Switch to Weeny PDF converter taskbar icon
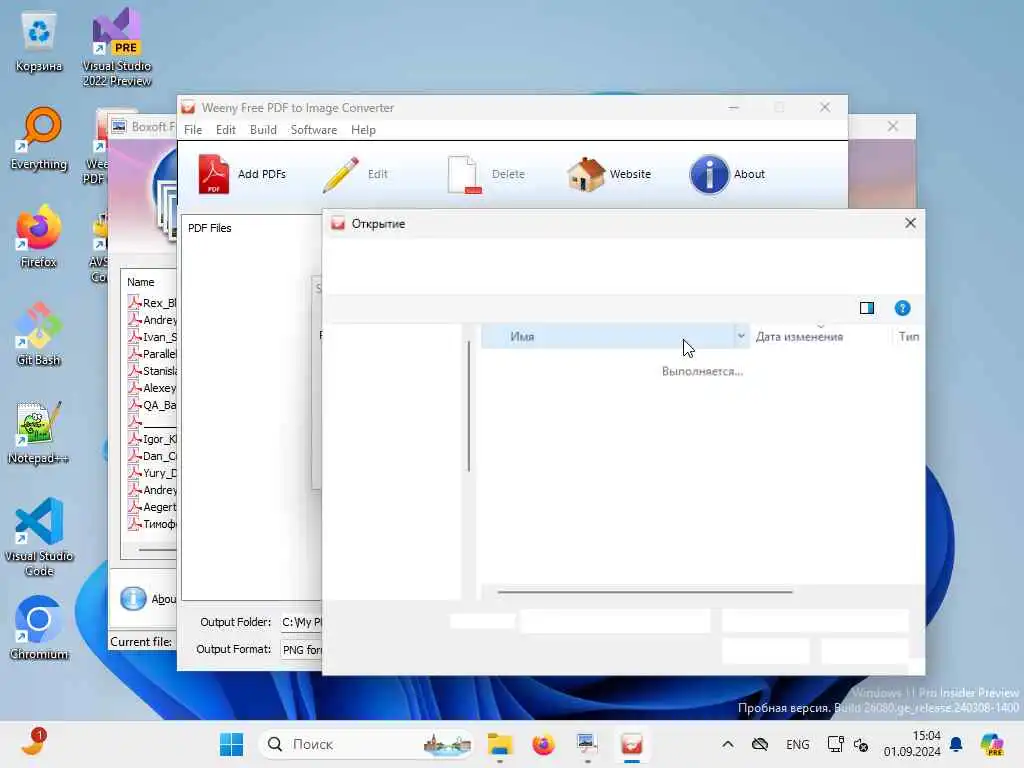Screen dimensions: 1024x768 point(632,744)
